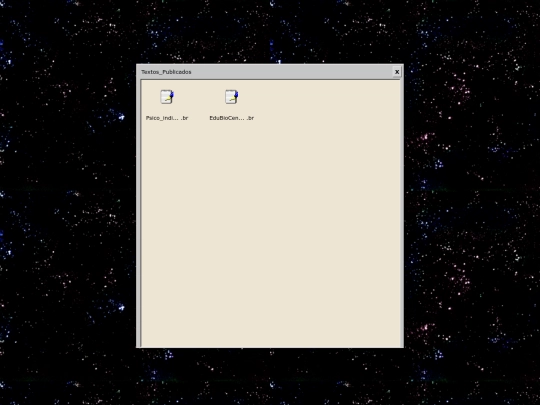Viewport: 540px width, 405px height.
Task: Select the EduBioCen... .br file icon
Action: [232, 97]
